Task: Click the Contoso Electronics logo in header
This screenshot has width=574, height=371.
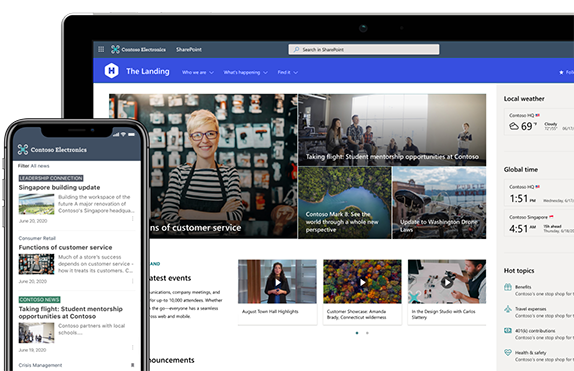Action: [138, 49]
